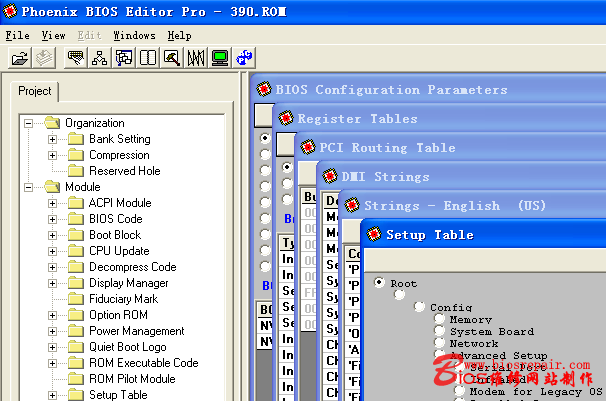Click the Advanced Setup label in Setup Table

pyautogui.click(x=498, y=355)
